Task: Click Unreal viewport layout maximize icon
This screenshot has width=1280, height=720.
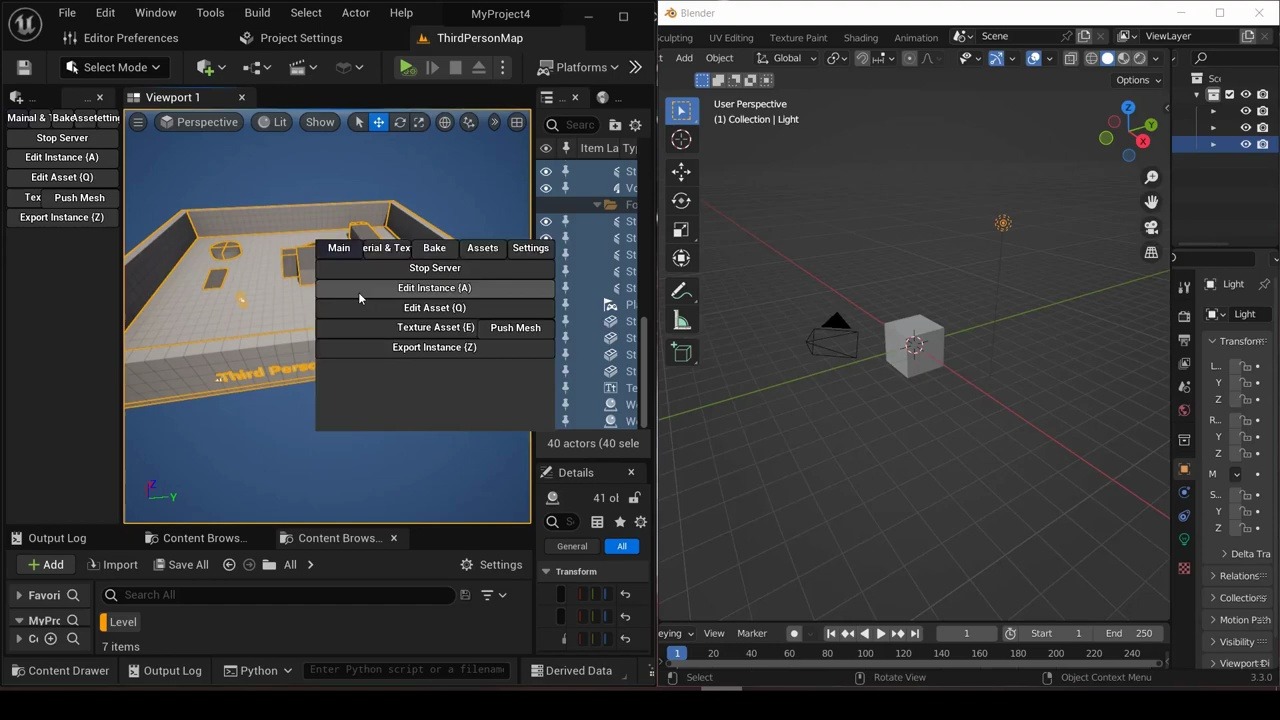Action: 517,122
